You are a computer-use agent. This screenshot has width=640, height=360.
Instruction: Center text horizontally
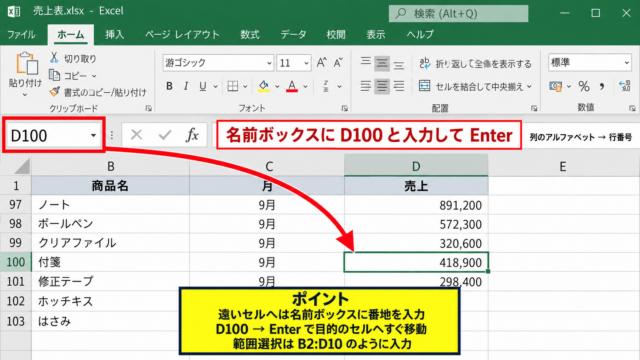382,86
